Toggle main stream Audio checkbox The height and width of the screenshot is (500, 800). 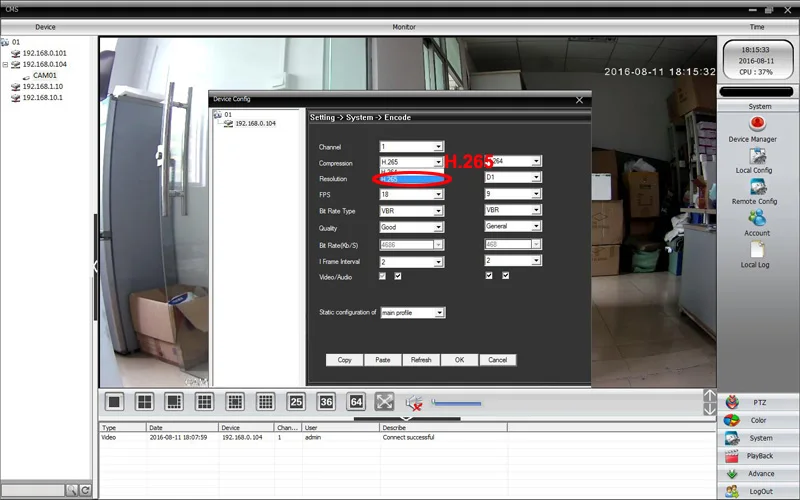pyautogui.click(x=398, y=276)
